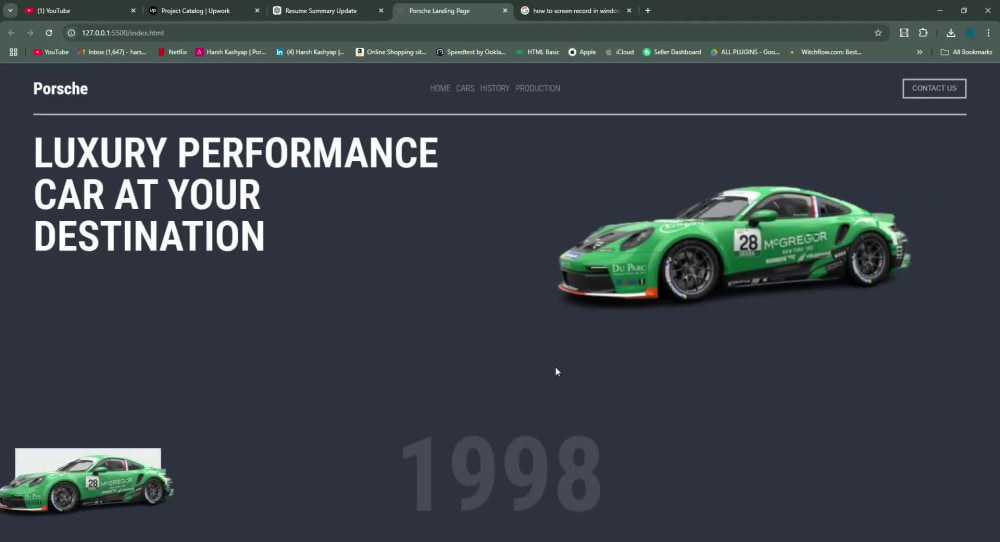Click the headline LUXURY PERFORMANCE CAR AT YOUR DESTINATION
Viewport: 1000px width, 542px height.
pos(236,194)
